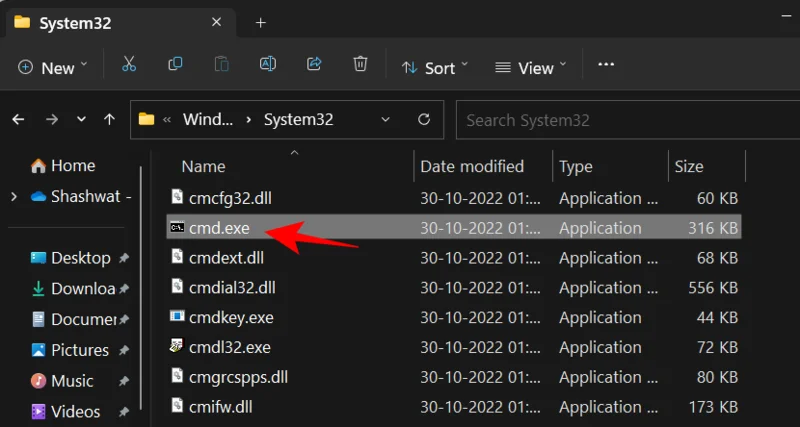Click the Paste clipboard icon
The width and height of the screenshot is (800, 427).
click(x=221, y=64)
